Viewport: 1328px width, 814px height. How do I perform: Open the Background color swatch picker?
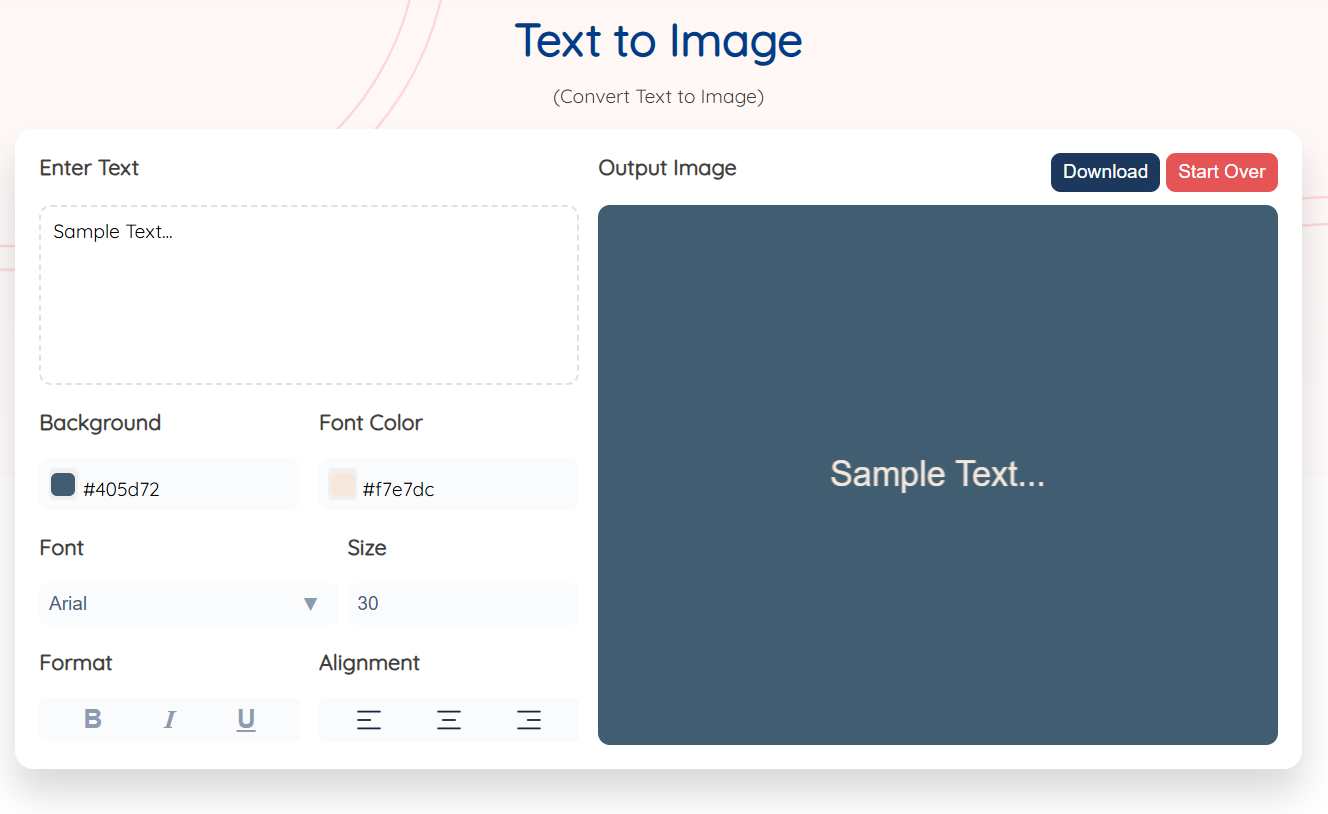click(63, 485)
